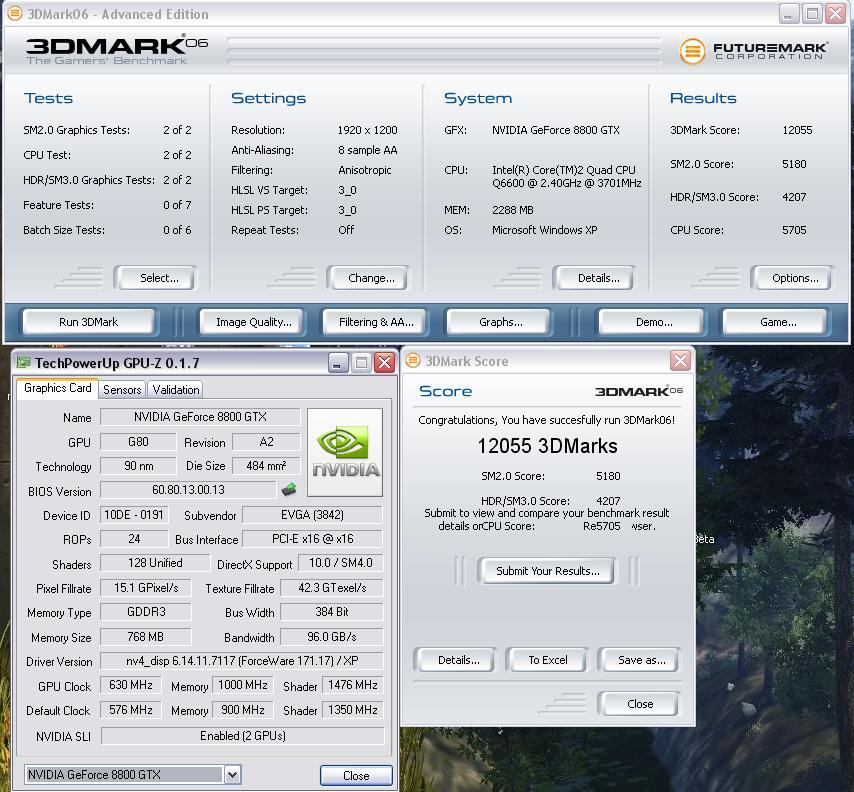Click the Futuremark Corporation logo
854x792 pixels.
754,51
